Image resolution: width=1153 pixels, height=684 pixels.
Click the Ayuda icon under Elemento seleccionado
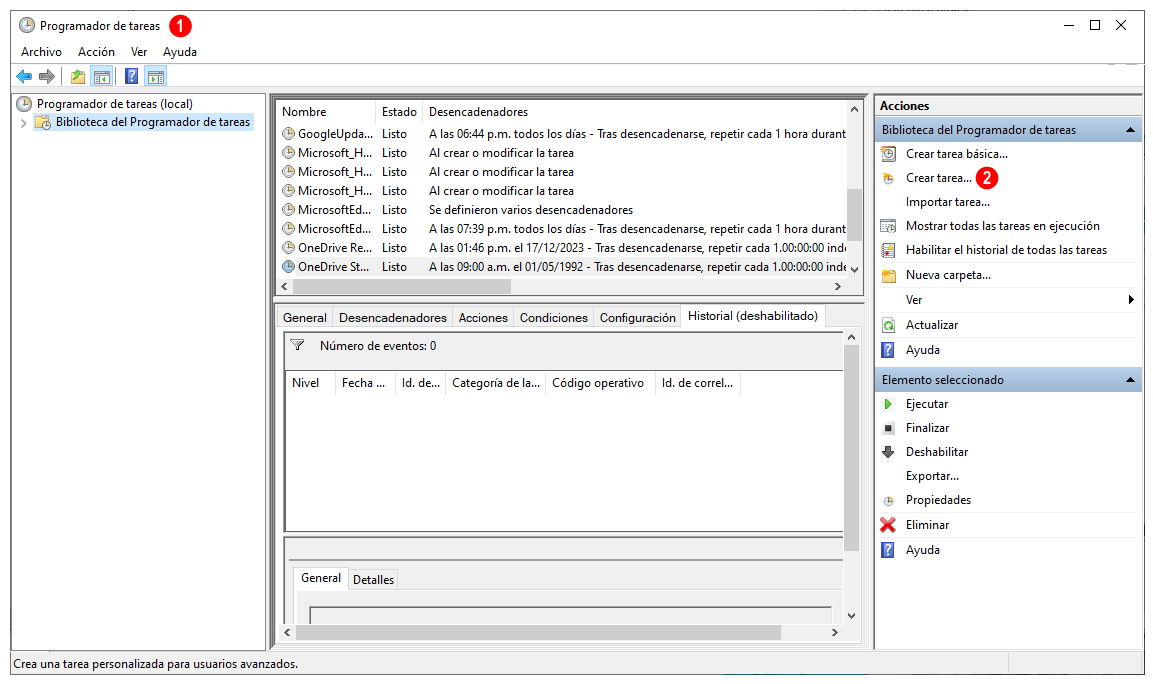coord(888,550)
